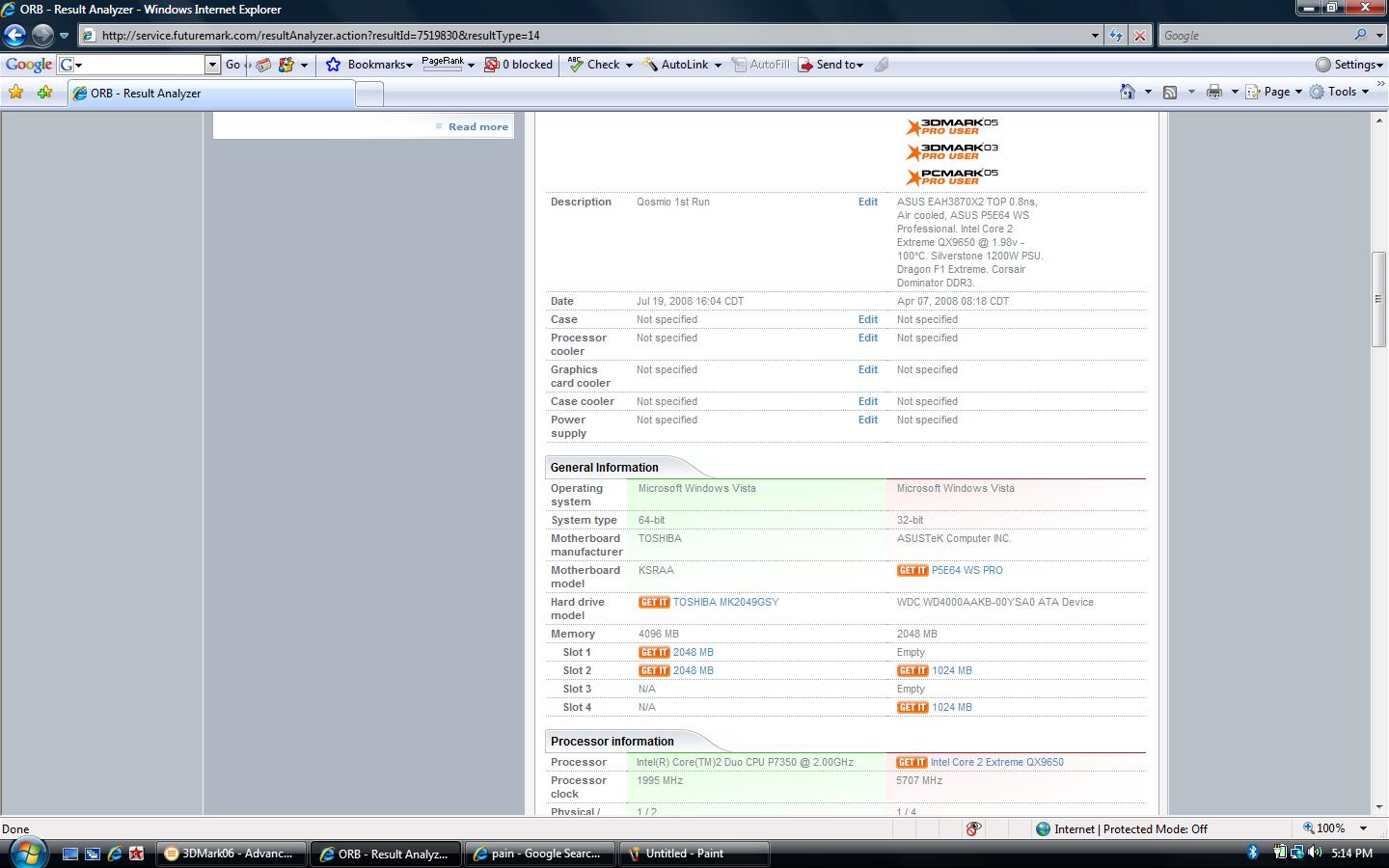Open the Bookmarks star menu
Screen dimensions: 1389x868
pos(368,65)
